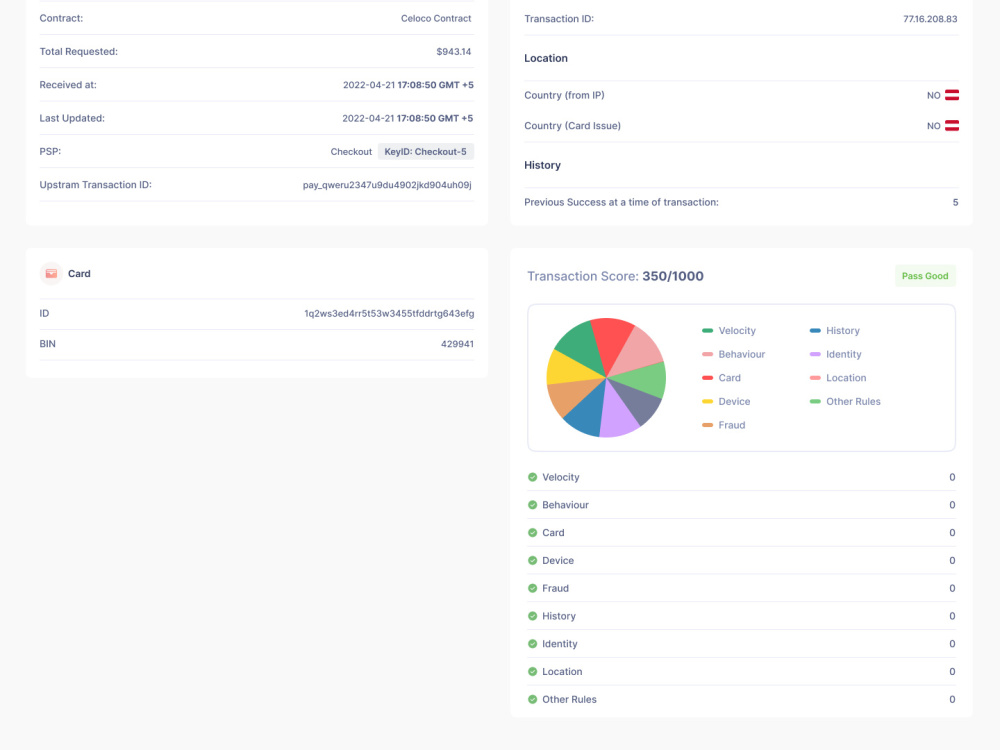1000x750 pixels.
Task: Select the Behaviour legend color marker
Action: [x=707, y=354]
